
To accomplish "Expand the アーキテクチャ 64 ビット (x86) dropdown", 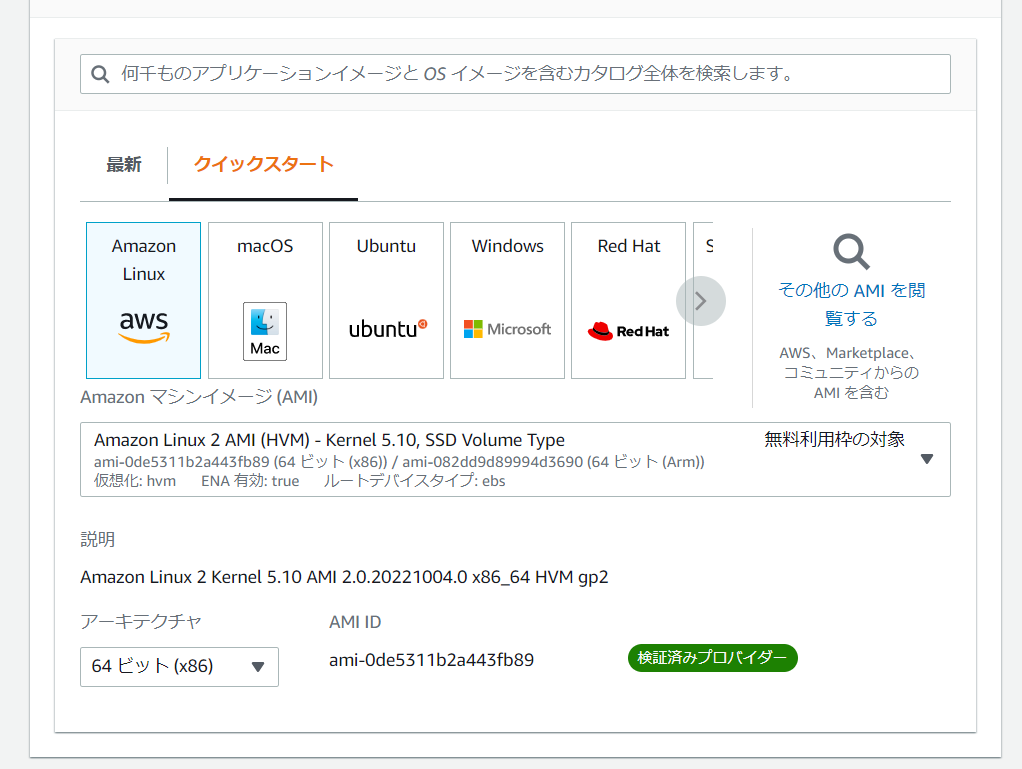I will 179,666.
